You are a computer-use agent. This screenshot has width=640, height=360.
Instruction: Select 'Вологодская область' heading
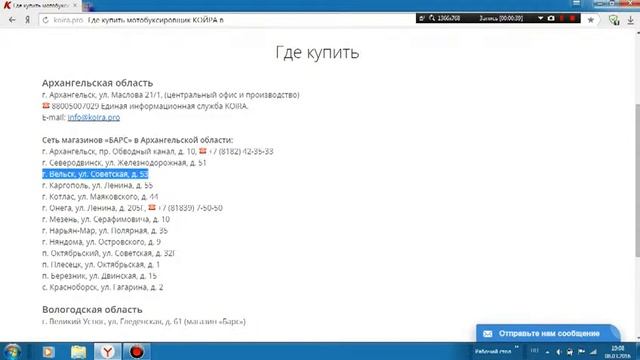tap(92, 309)
